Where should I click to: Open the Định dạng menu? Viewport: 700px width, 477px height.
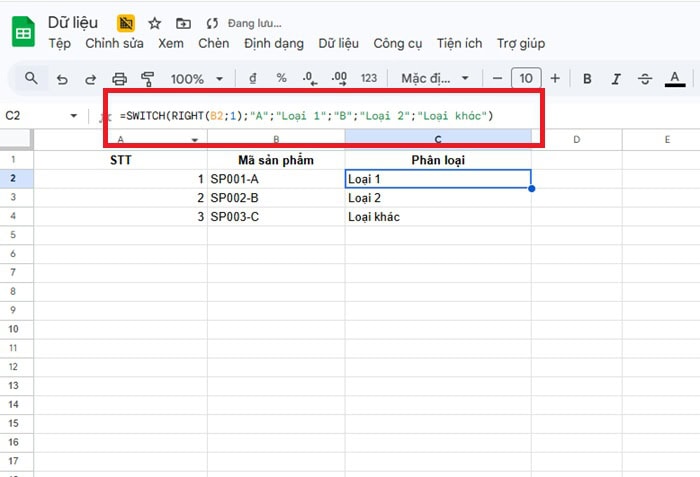(x=273, y=43)
